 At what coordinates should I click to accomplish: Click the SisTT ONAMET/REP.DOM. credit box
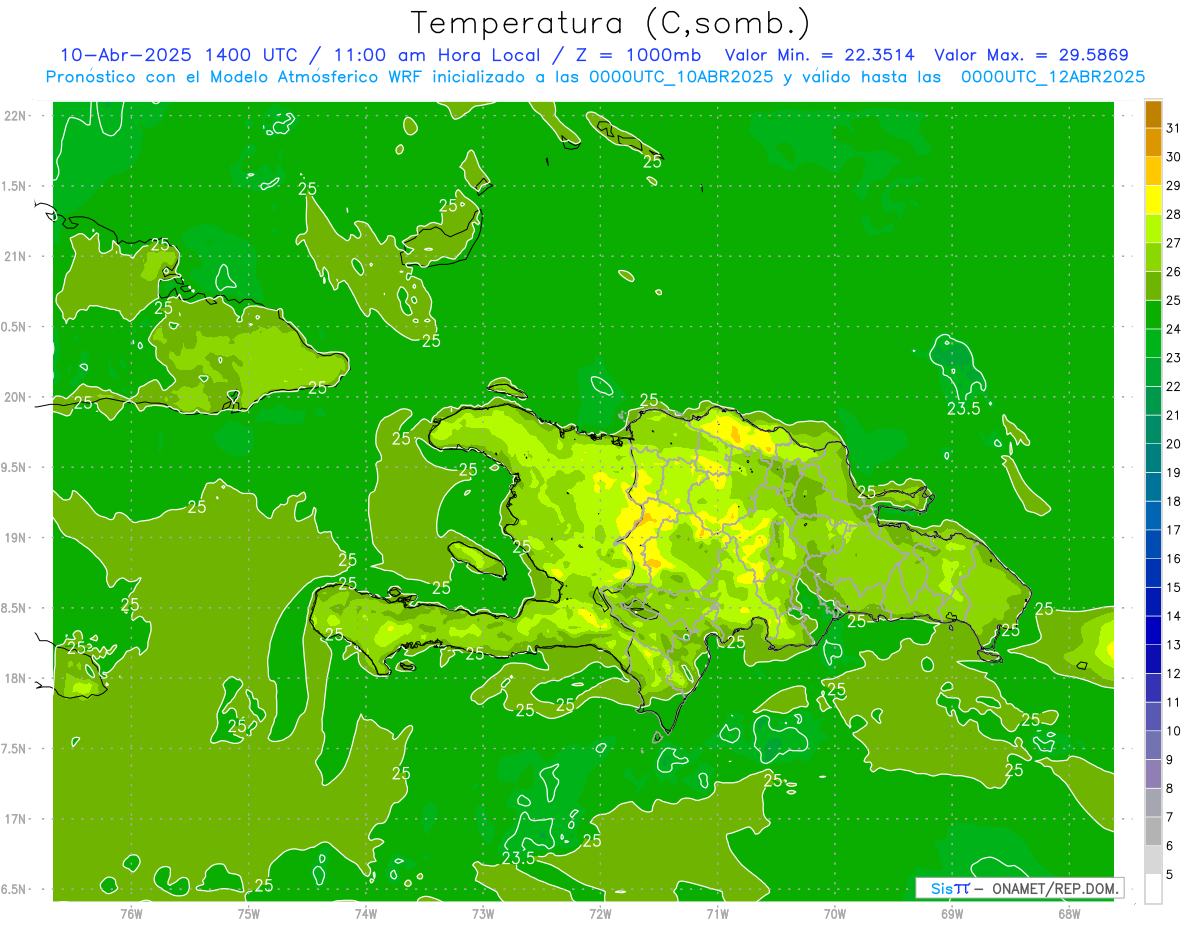pos(1019,888)
